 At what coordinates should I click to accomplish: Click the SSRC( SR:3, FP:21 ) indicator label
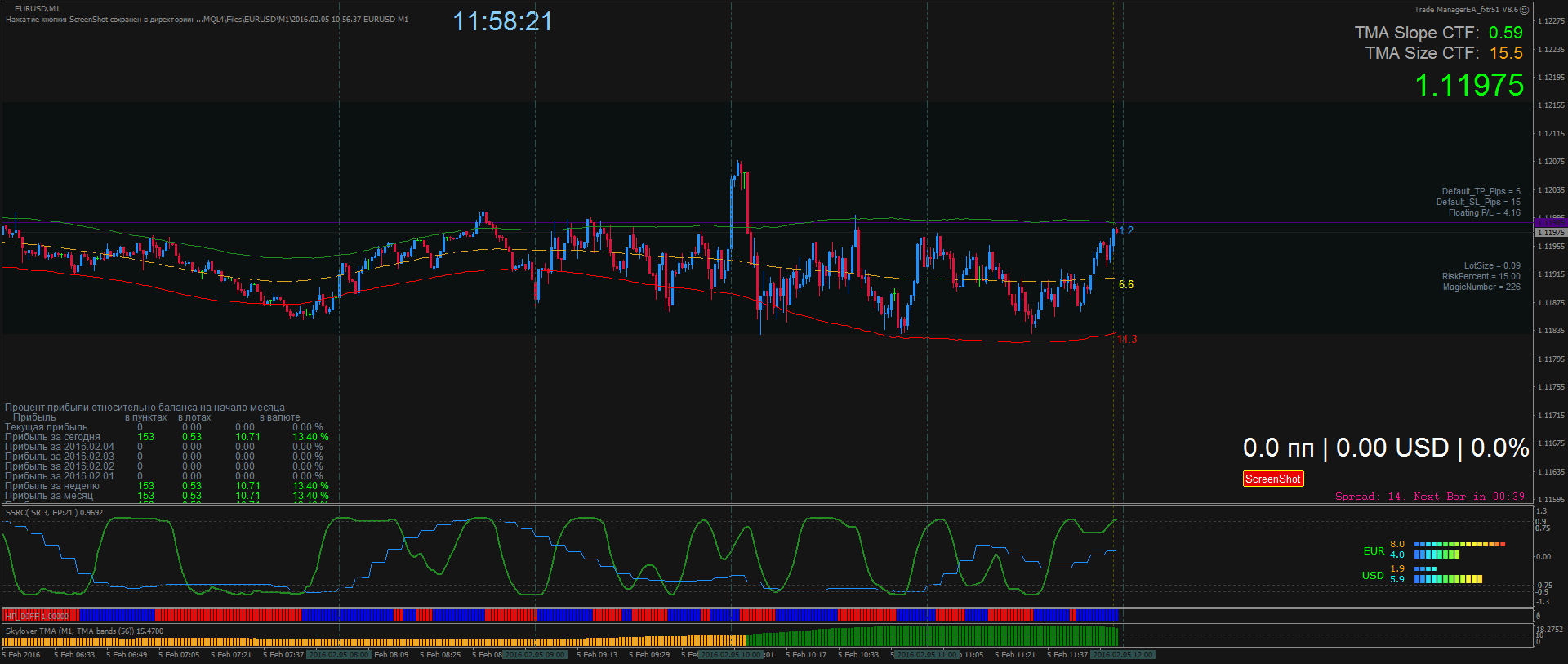pyautogui.click(x=54, y=513)
